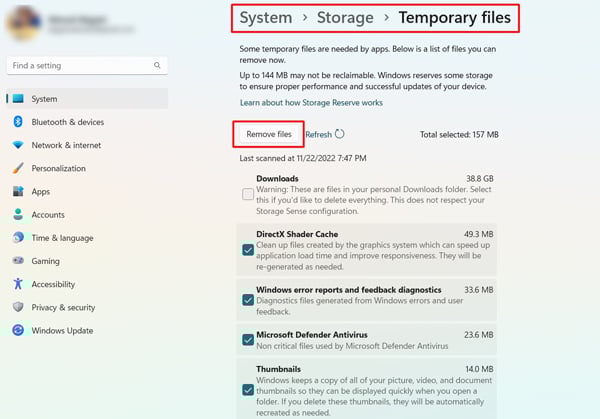Go to Privacy & security settings

[87, 307]
